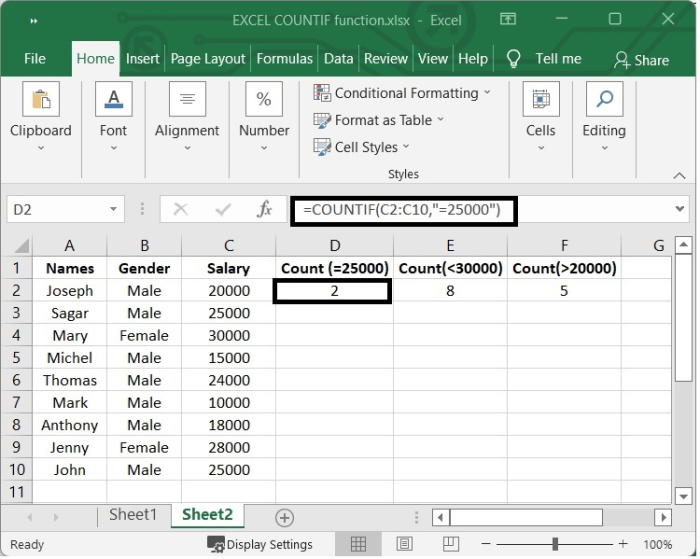Click the Number format percent icon

[264, 100]
